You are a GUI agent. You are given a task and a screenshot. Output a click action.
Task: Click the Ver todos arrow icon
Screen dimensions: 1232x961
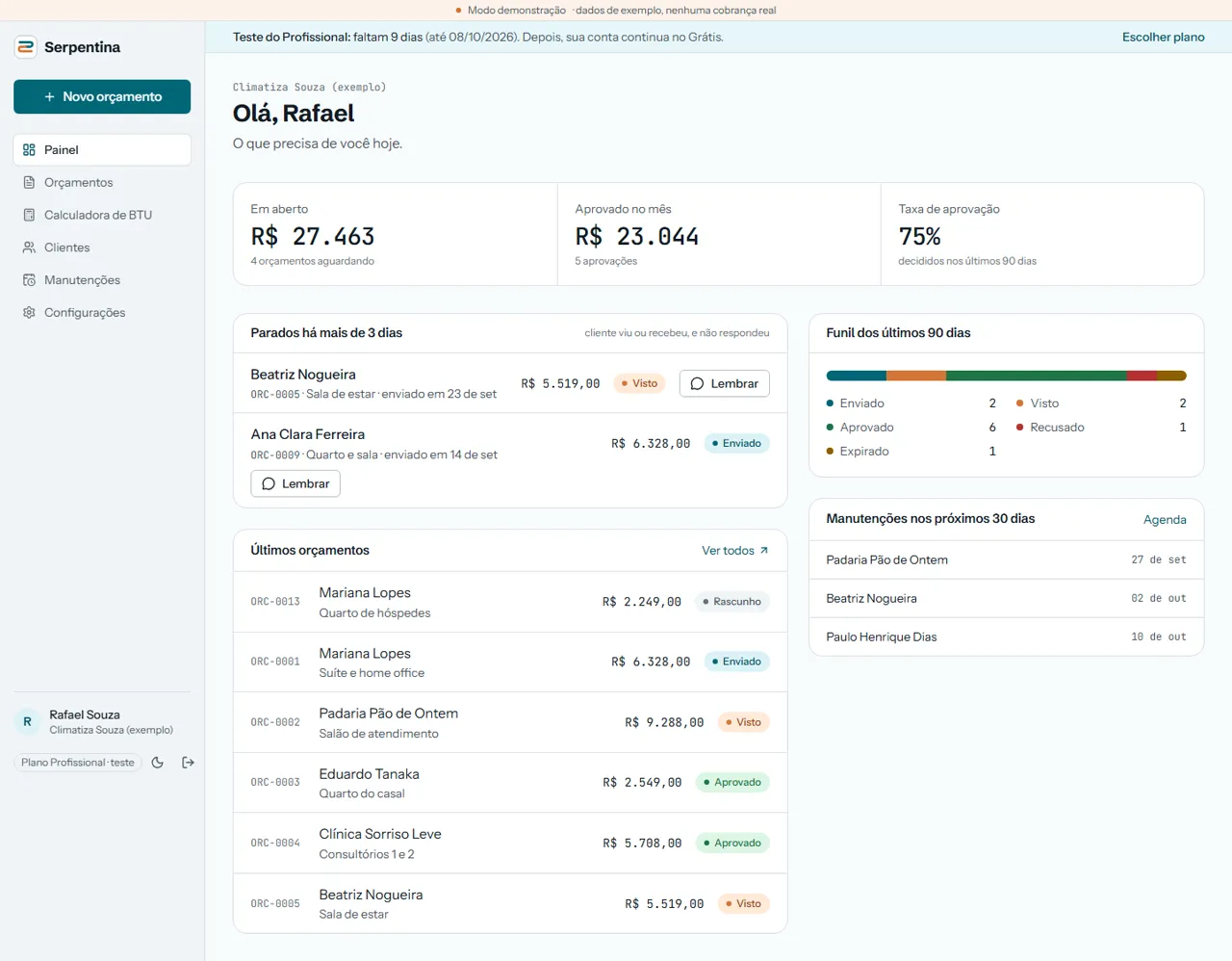pos(764,551)
